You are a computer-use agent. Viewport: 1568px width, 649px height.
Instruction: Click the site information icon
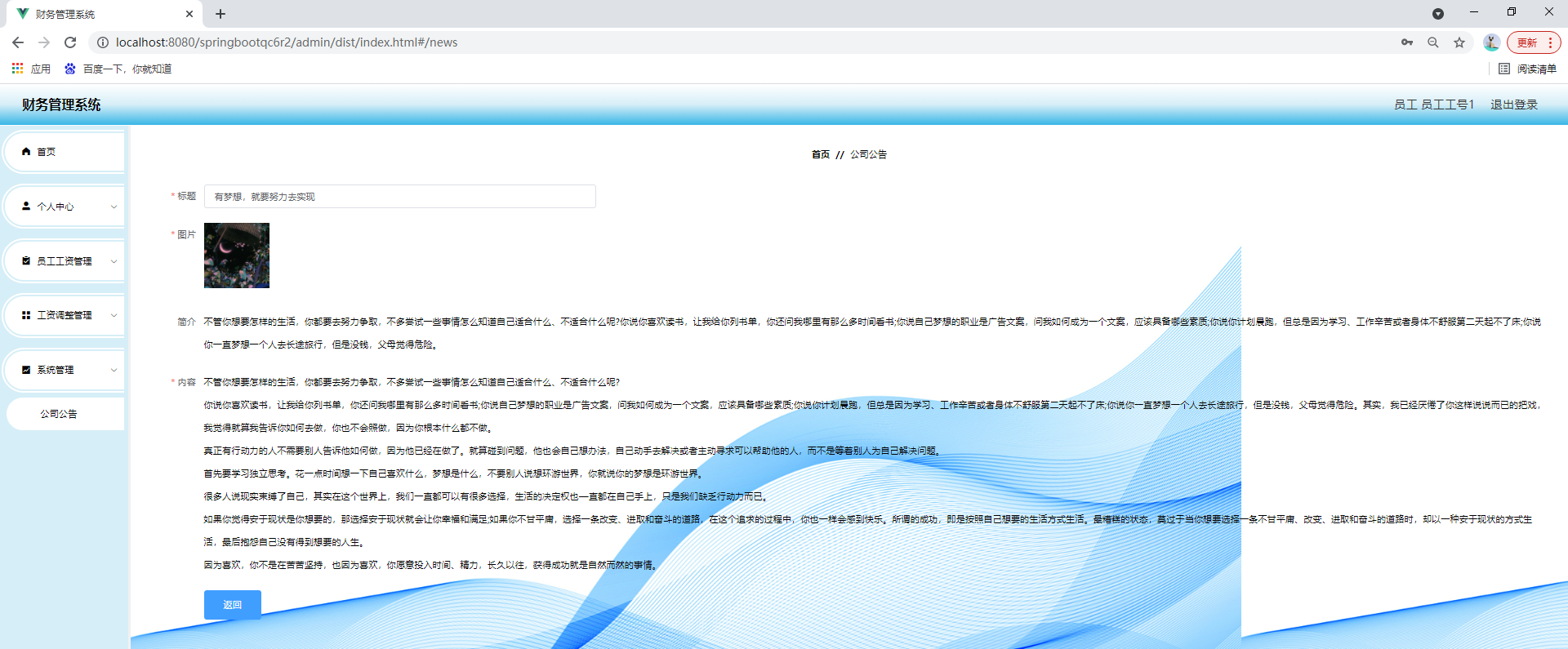pos(103,42)
